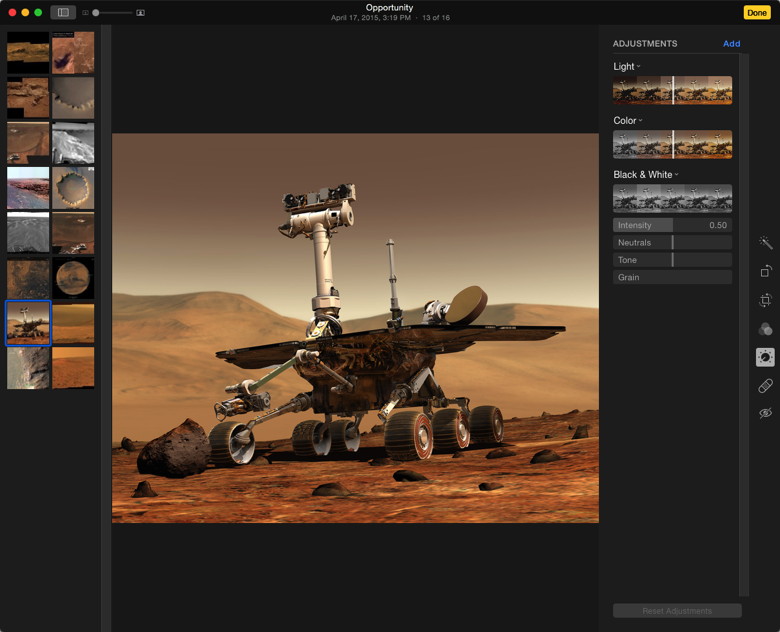Click the Intensity slider

point(672,226)
